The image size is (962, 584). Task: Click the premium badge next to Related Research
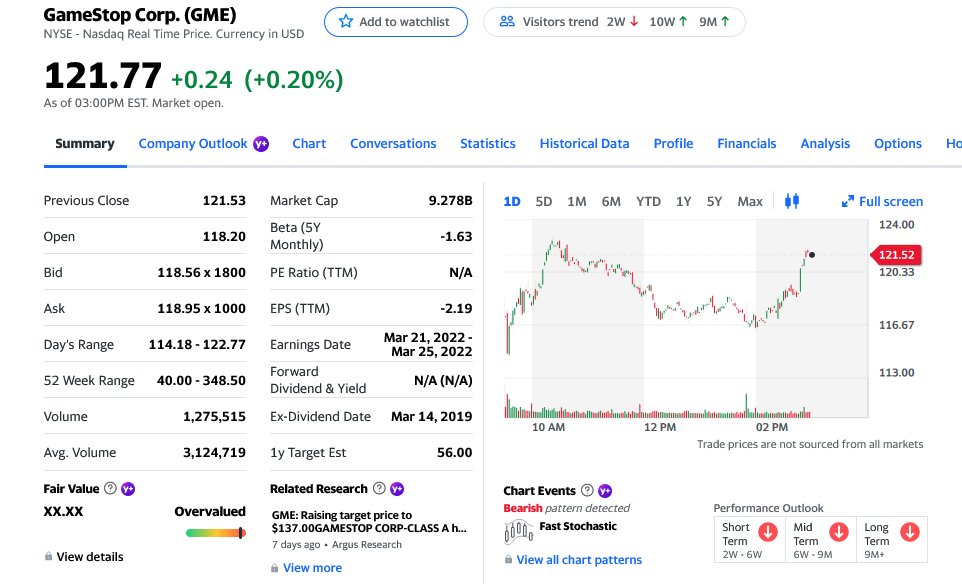point(397,489)
